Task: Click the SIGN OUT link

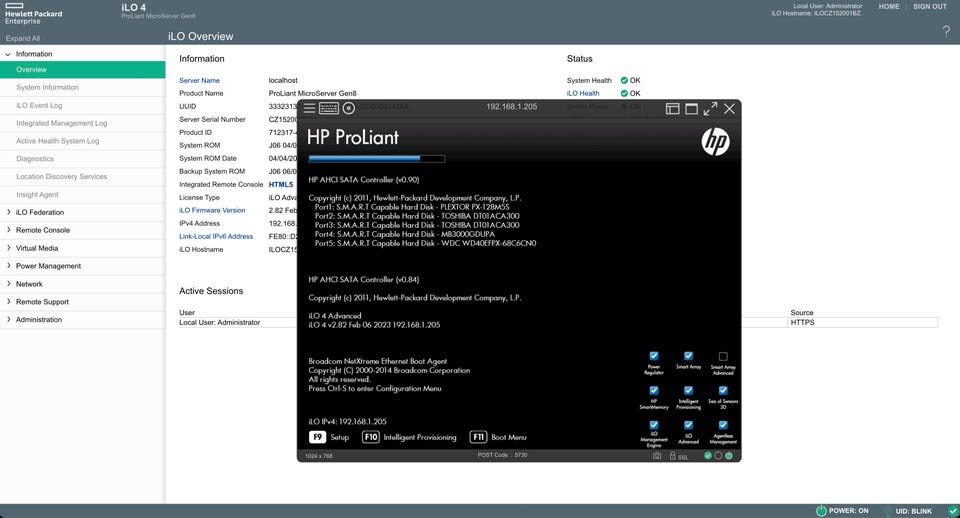Action: (x=929, y=7)
